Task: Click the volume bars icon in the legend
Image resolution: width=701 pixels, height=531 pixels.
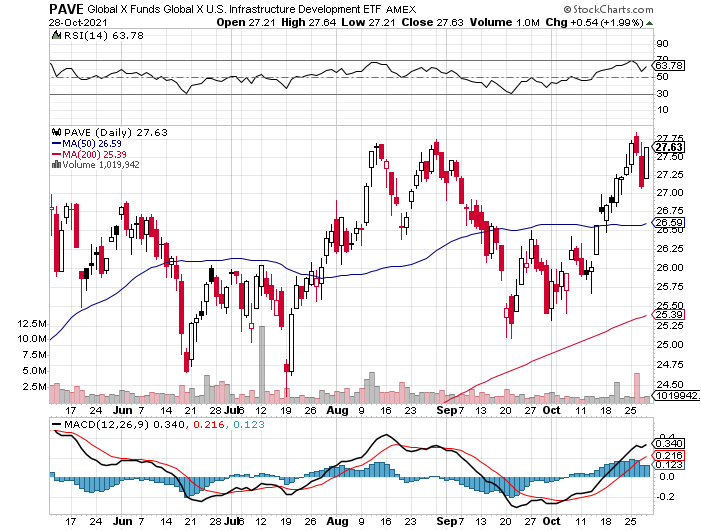Action: [x=56, y=164]
